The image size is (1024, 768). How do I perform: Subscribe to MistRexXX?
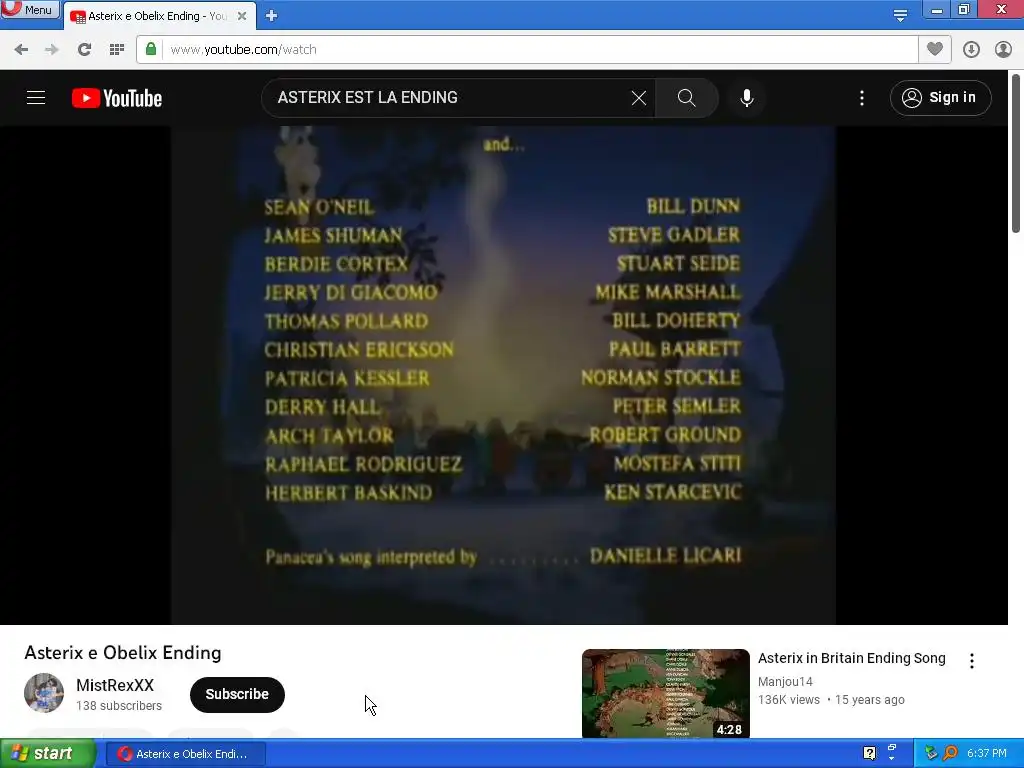(x=237, y=694)
